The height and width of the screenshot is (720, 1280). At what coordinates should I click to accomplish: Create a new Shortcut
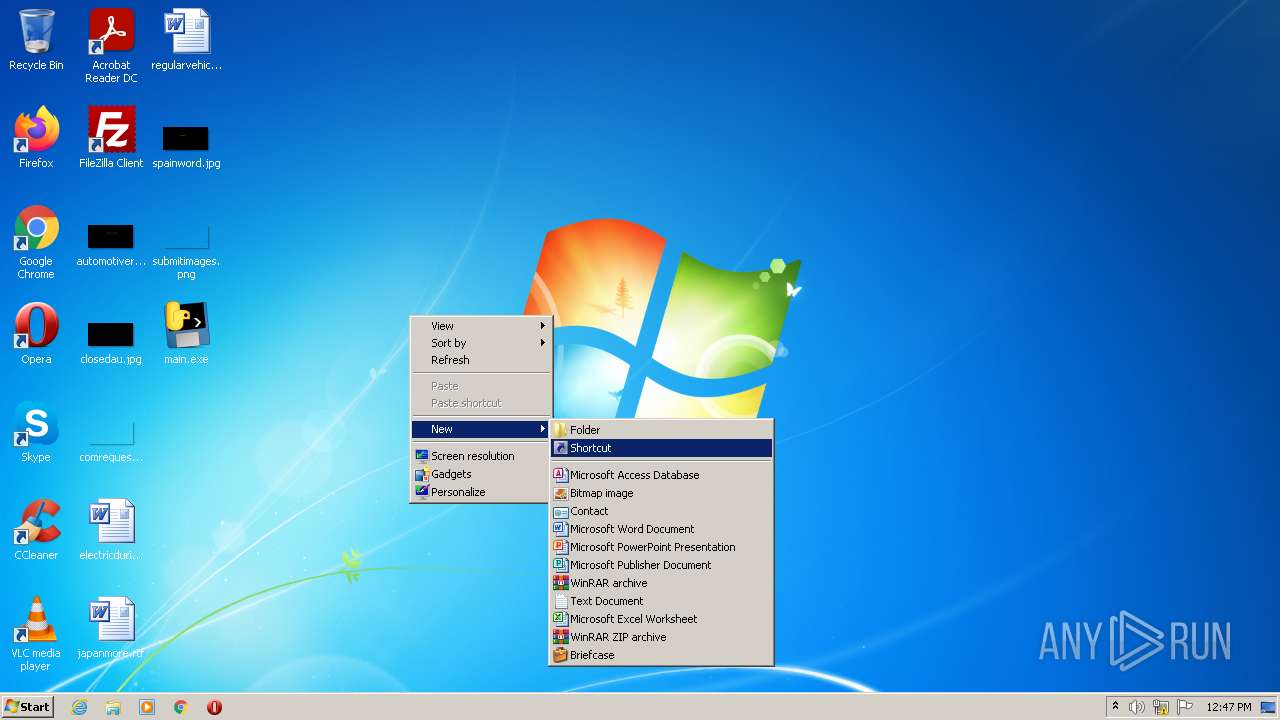point(661,448)
